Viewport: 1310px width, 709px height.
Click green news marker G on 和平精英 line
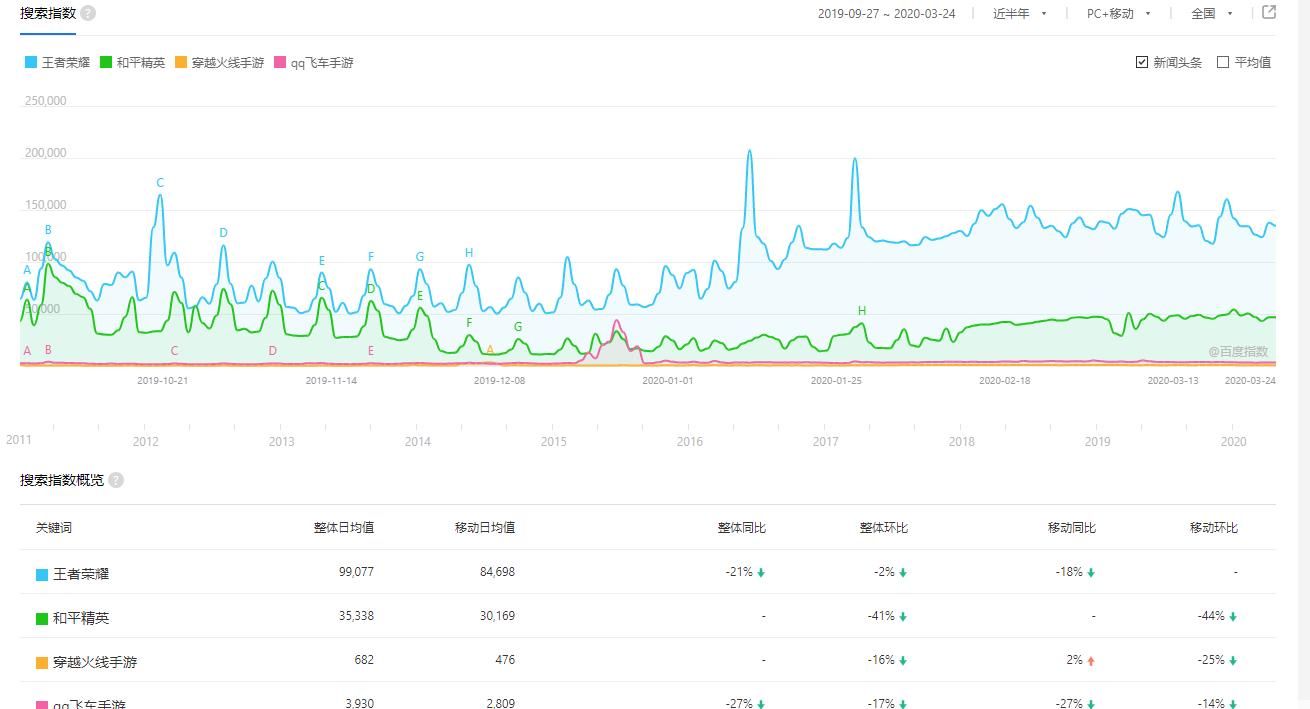tap(518, 327)
